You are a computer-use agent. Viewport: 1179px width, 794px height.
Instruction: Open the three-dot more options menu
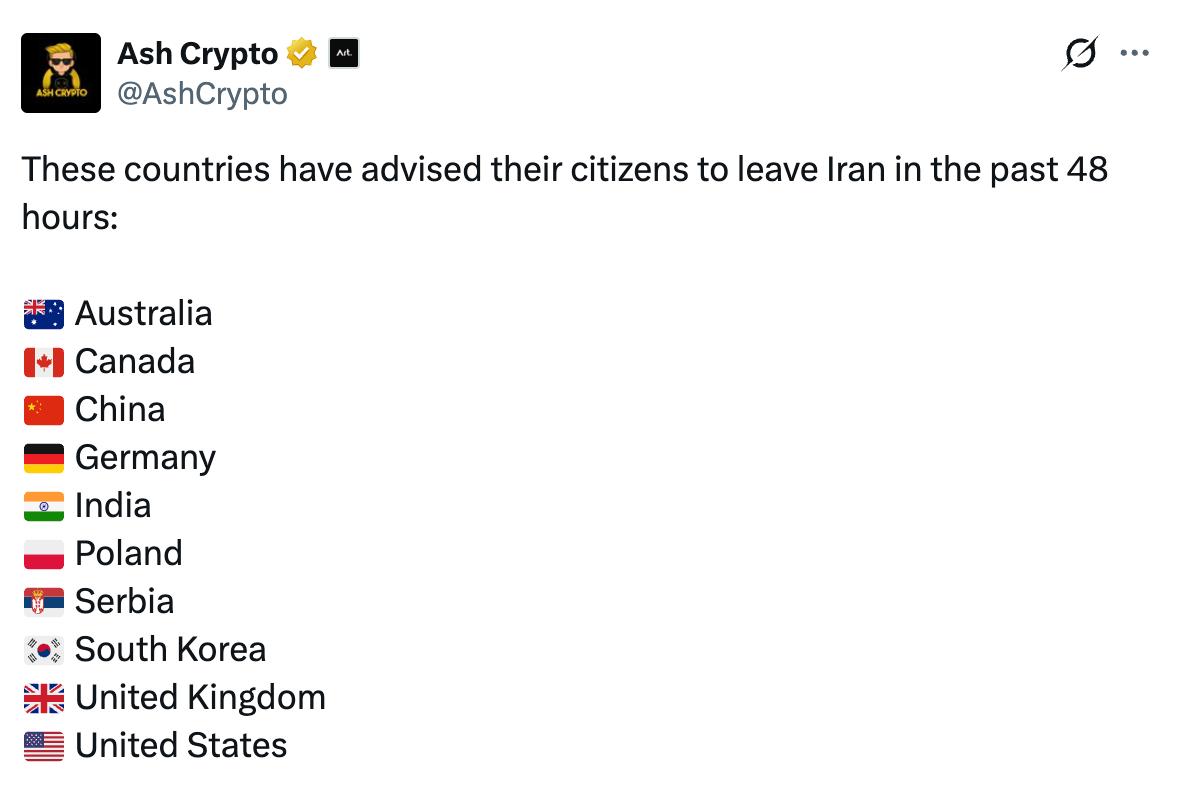tap(1135, 53)
